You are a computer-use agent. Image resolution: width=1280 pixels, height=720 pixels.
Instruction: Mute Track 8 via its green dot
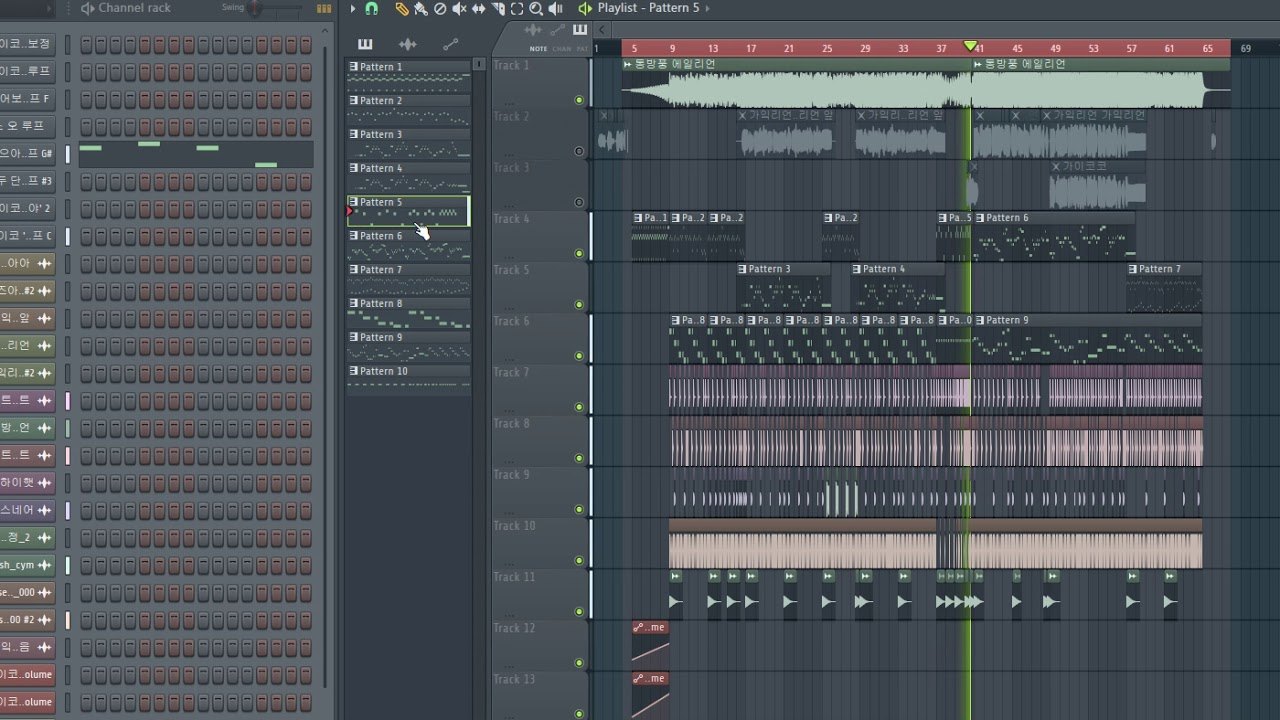click(579, 458)
